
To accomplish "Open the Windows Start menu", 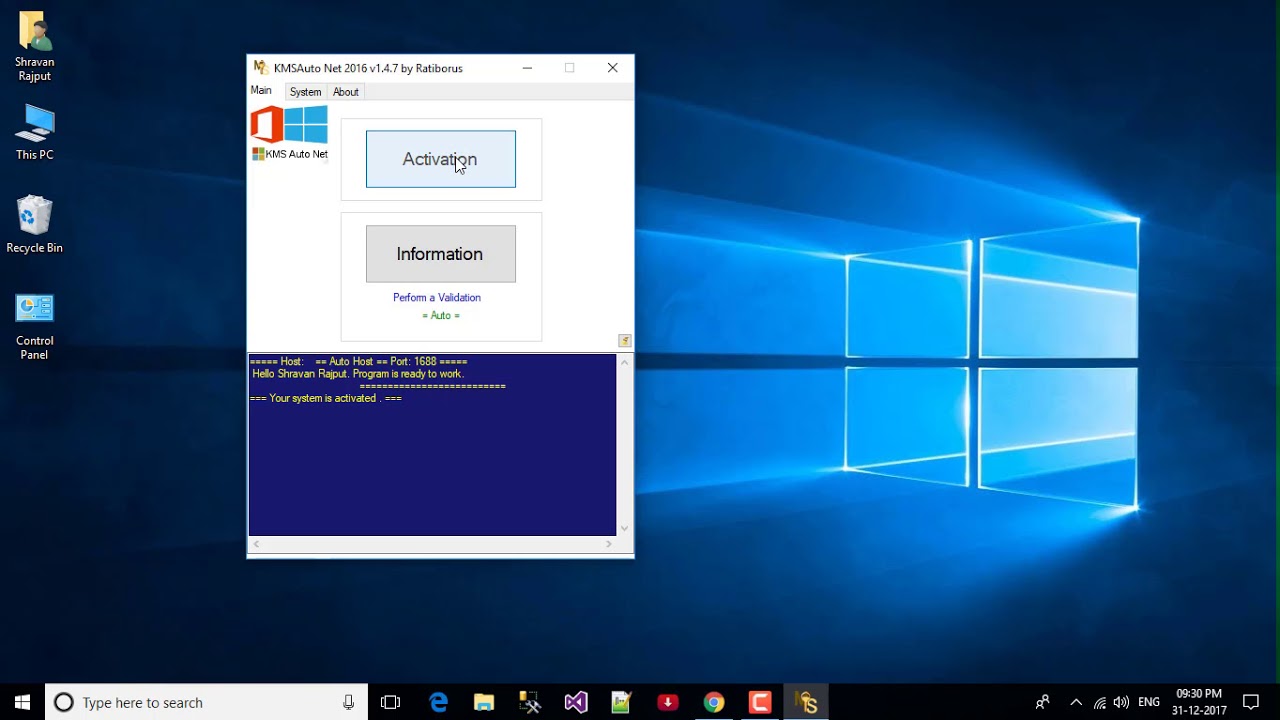I will 22,702.
